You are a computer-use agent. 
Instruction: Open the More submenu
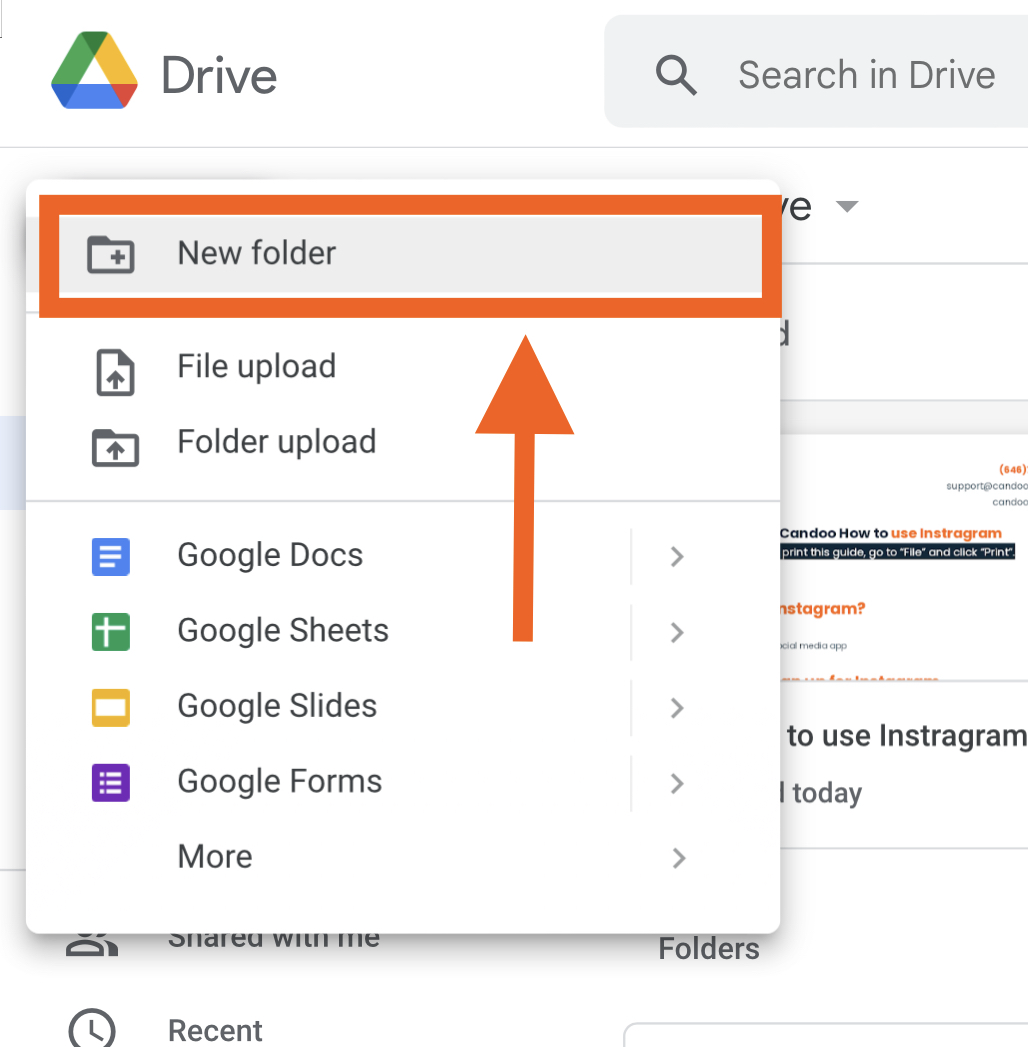[403, 857]
